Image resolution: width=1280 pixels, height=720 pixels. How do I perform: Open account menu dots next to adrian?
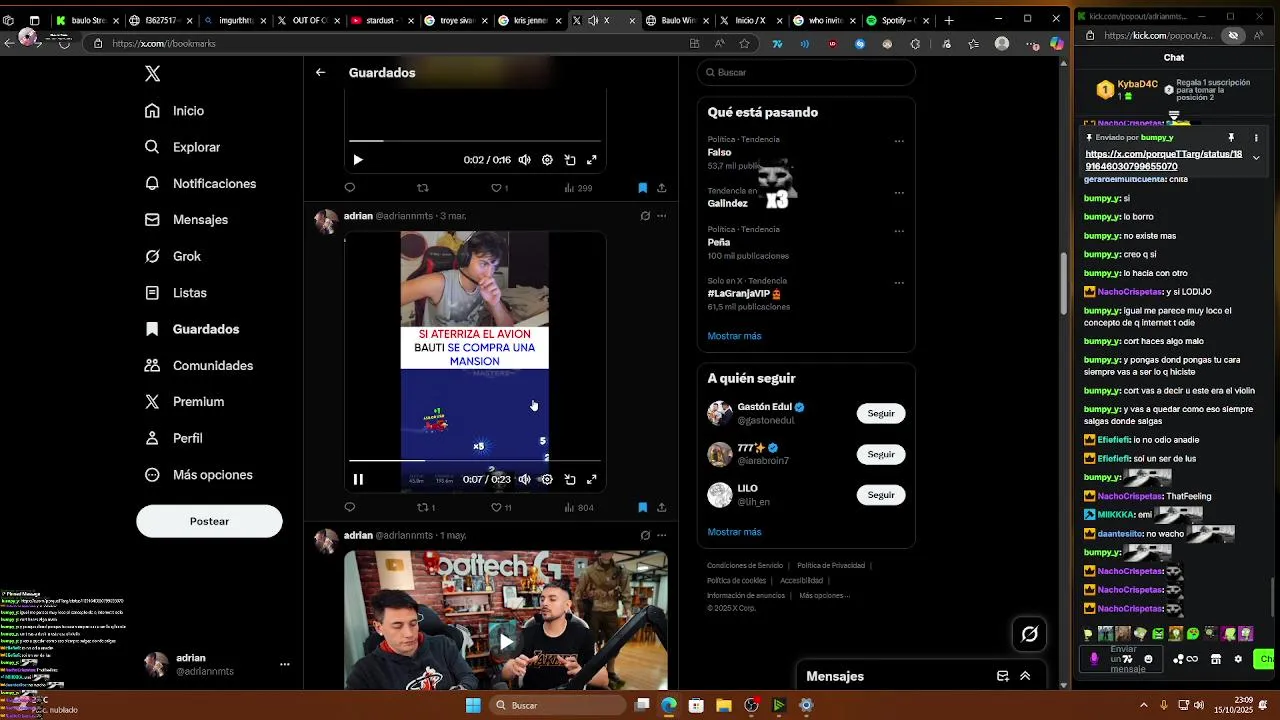(284, 664)
